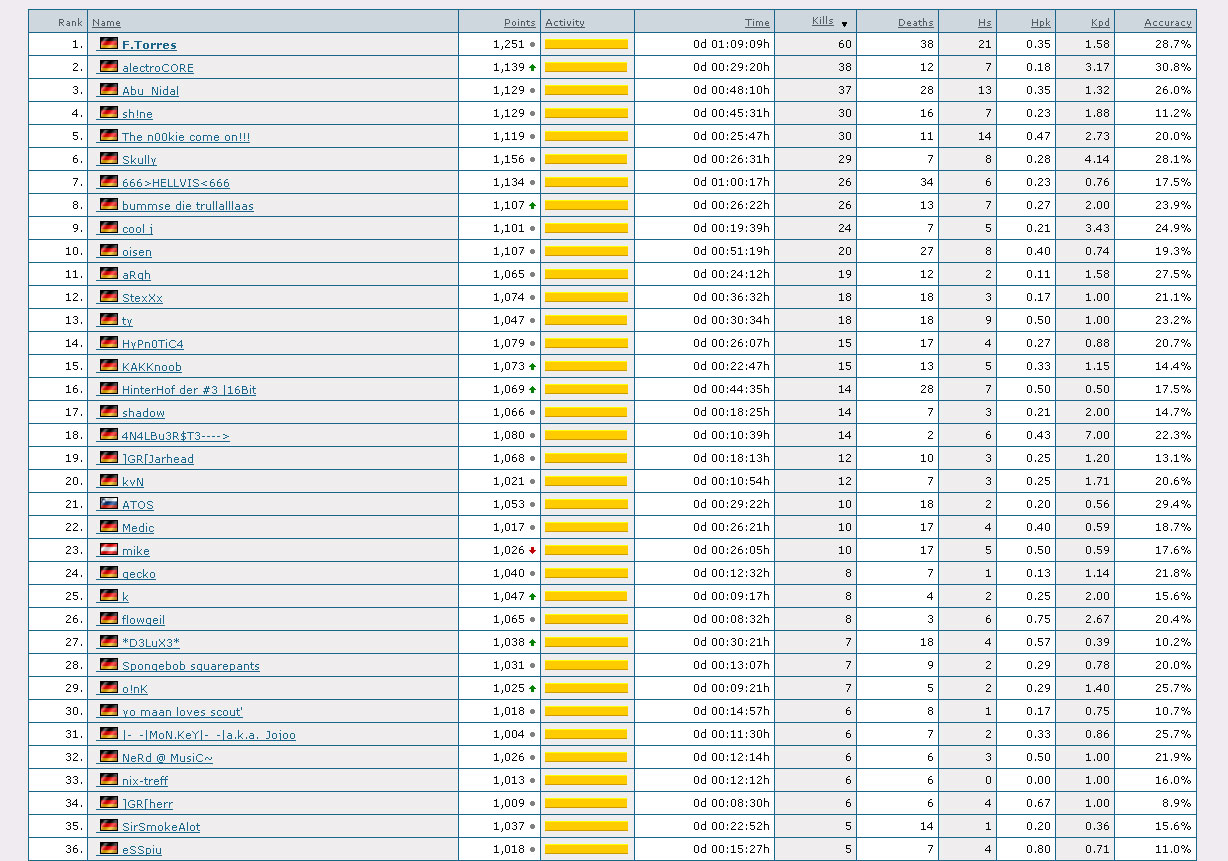Click the flag icon beside eSSpiu
Viewport: 1228px width, 861px height.
point(108,849)
